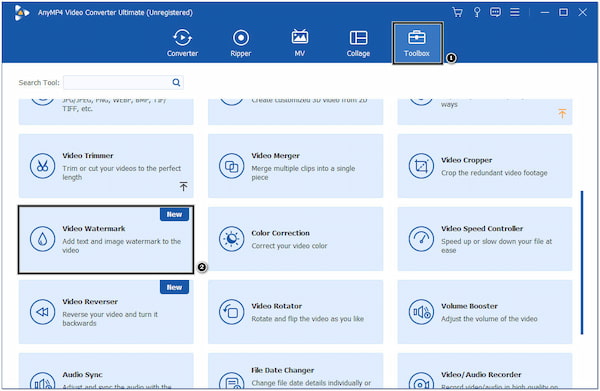Viewport: 600px width, 391px height.
Task: Open the feedback chat icon
Action: [495, 12]
